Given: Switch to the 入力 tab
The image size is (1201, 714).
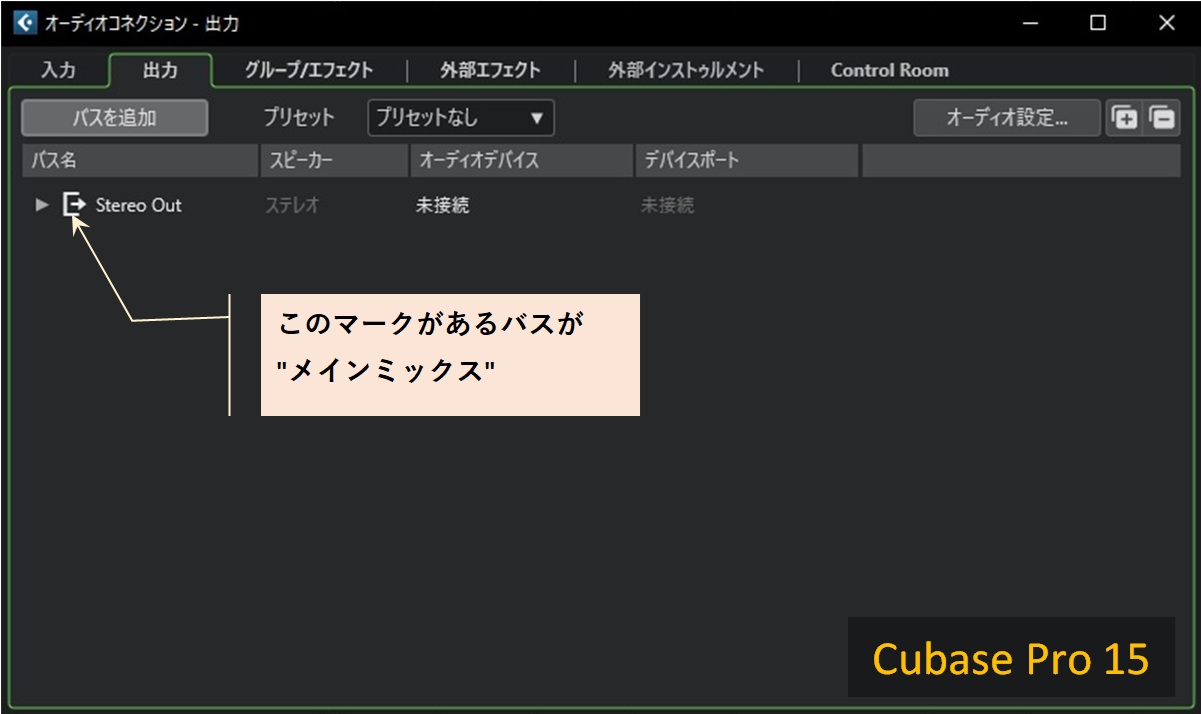Looking at the screenshot, I should pyautogui.click(x=60, y=70).
